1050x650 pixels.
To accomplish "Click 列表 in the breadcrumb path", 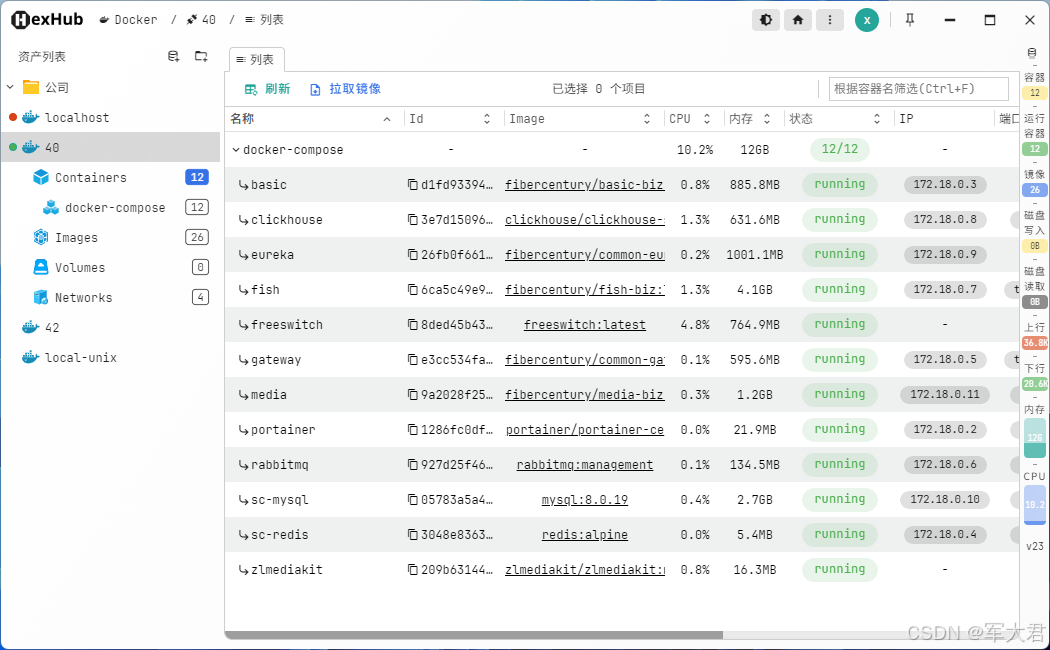I will 265,20.
